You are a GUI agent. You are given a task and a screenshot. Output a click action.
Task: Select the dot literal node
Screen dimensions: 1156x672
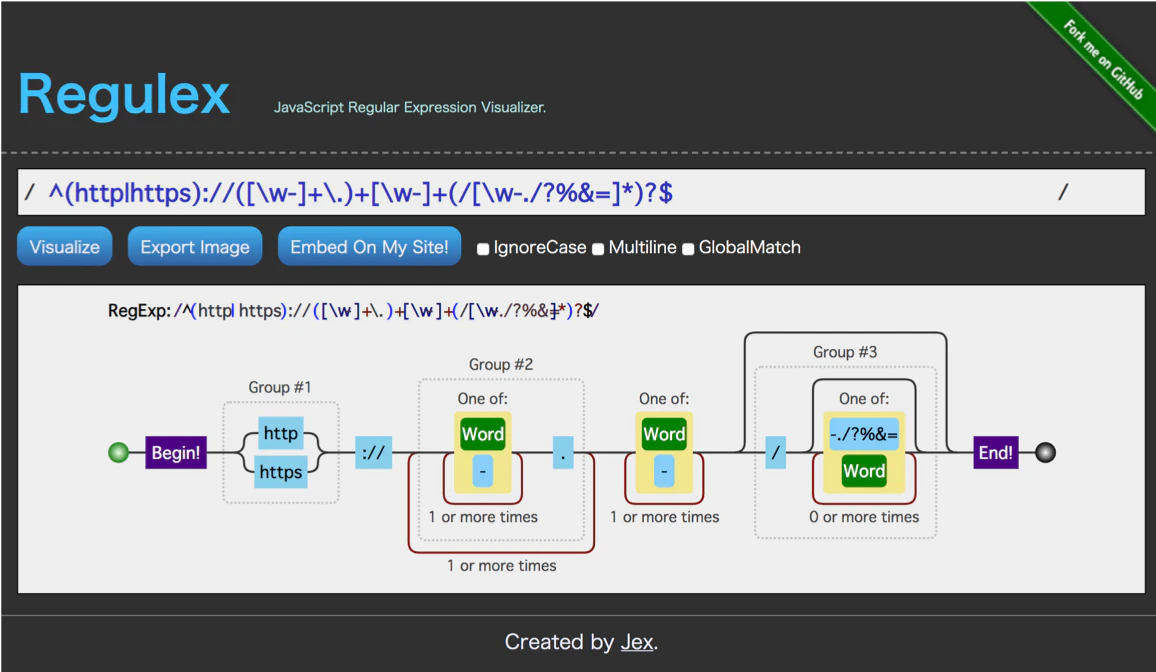tap(563, 452)
